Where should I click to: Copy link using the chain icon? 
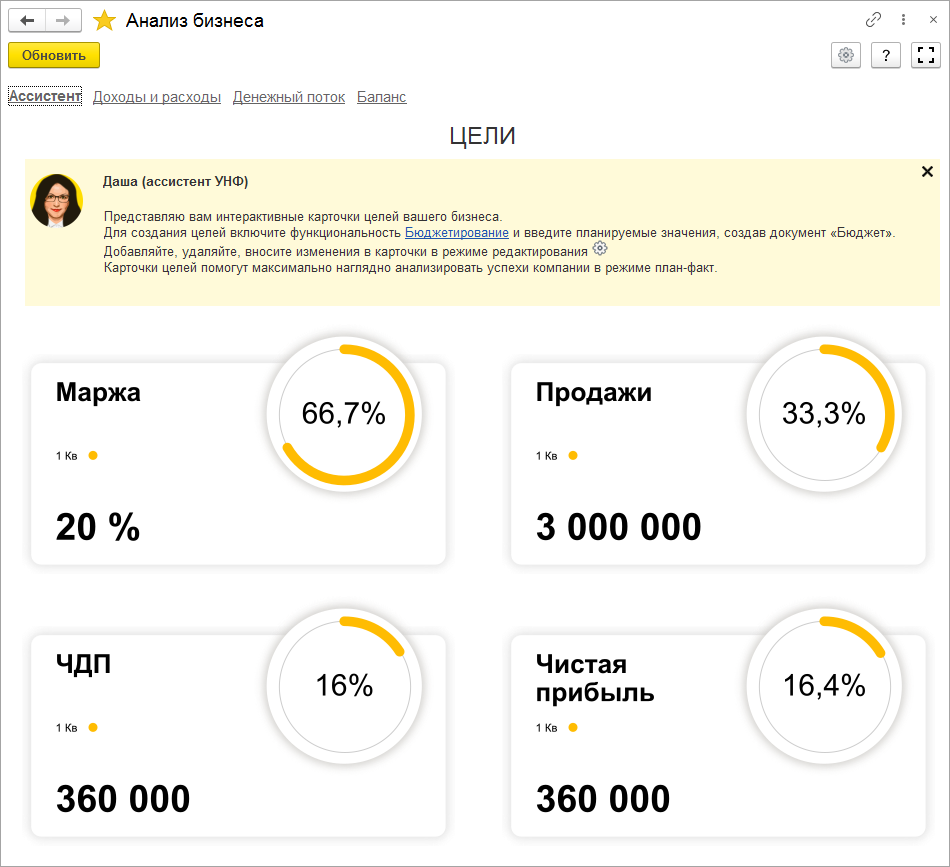873,20
